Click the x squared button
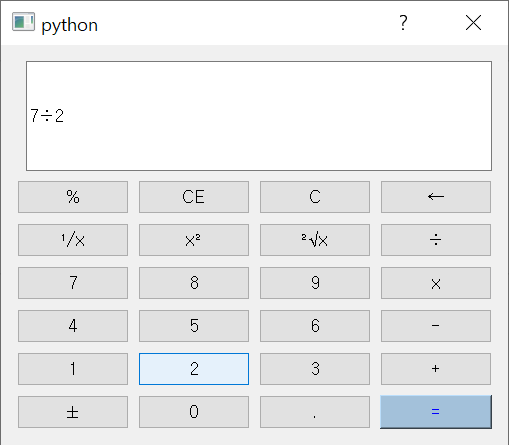509x445 pixels. (x=194, y=240)
